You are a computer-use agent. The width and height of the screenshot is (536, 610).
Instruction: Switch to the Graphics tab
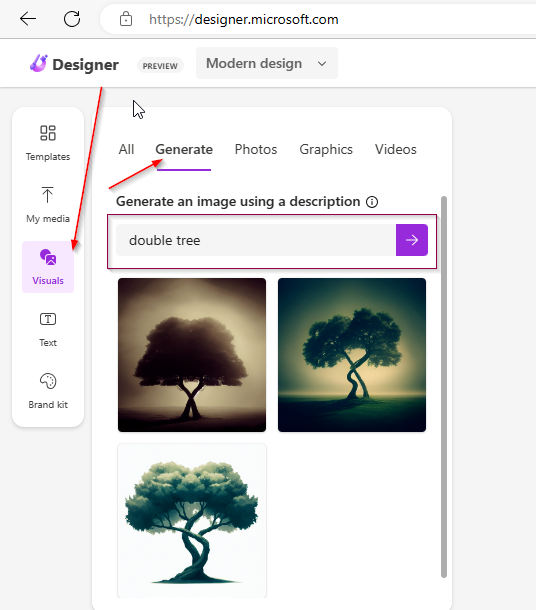326,149
